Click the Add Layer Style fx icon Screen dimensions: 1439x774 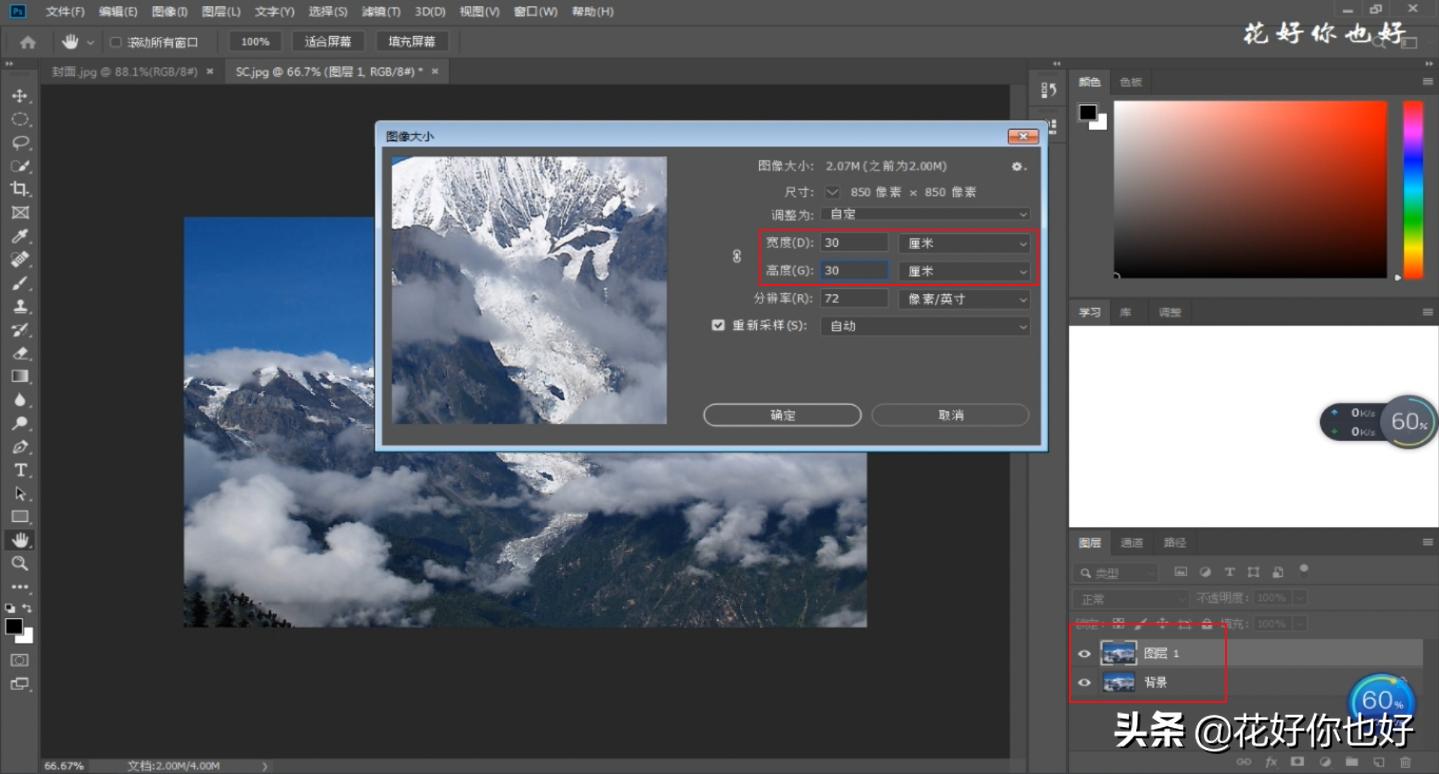(x=1272, y=762)
